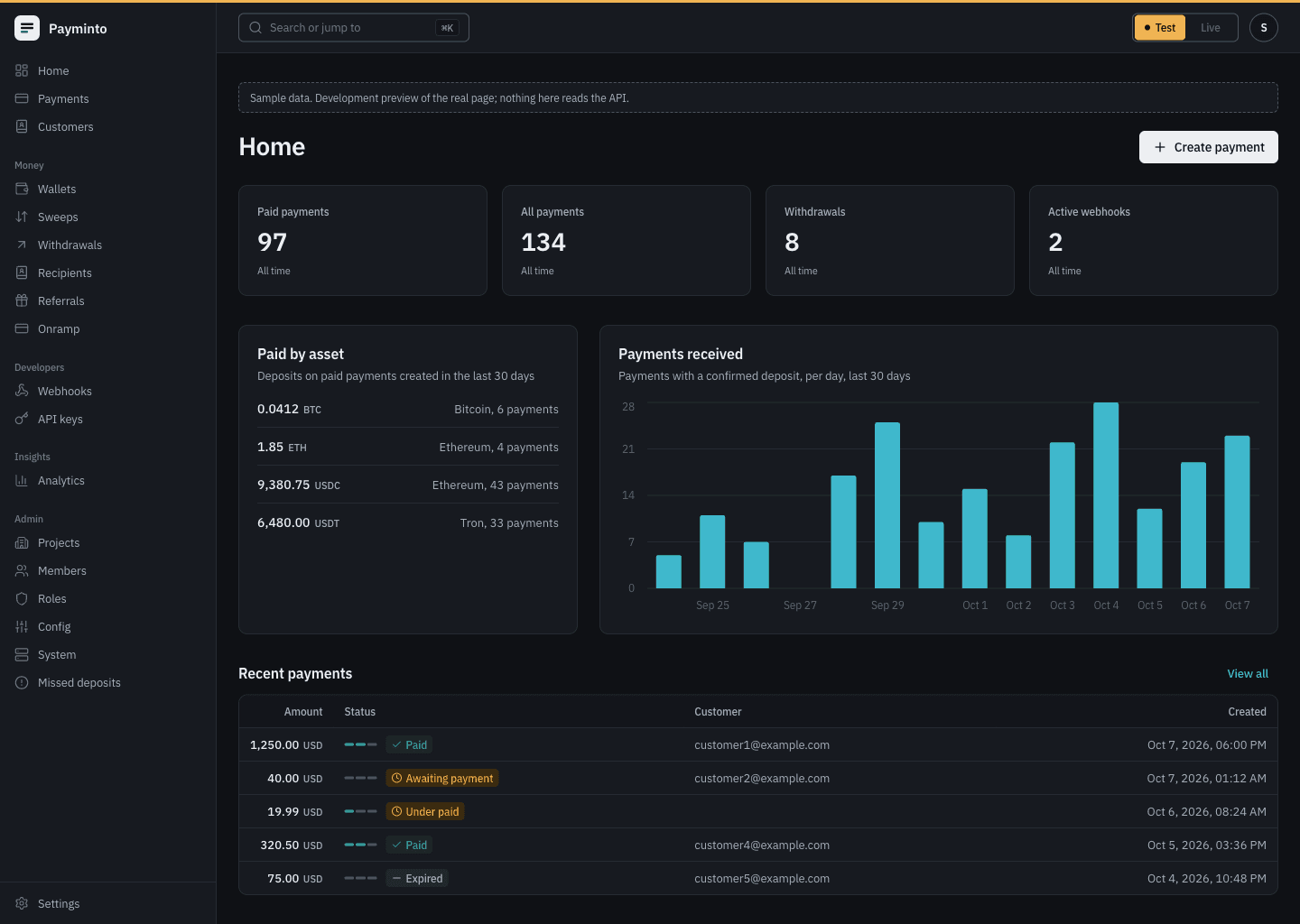Click Paid badge on 1,250.00 USD row
Image resolution: width=1300 pixels, height=924 pixels.
coord(409,744)
